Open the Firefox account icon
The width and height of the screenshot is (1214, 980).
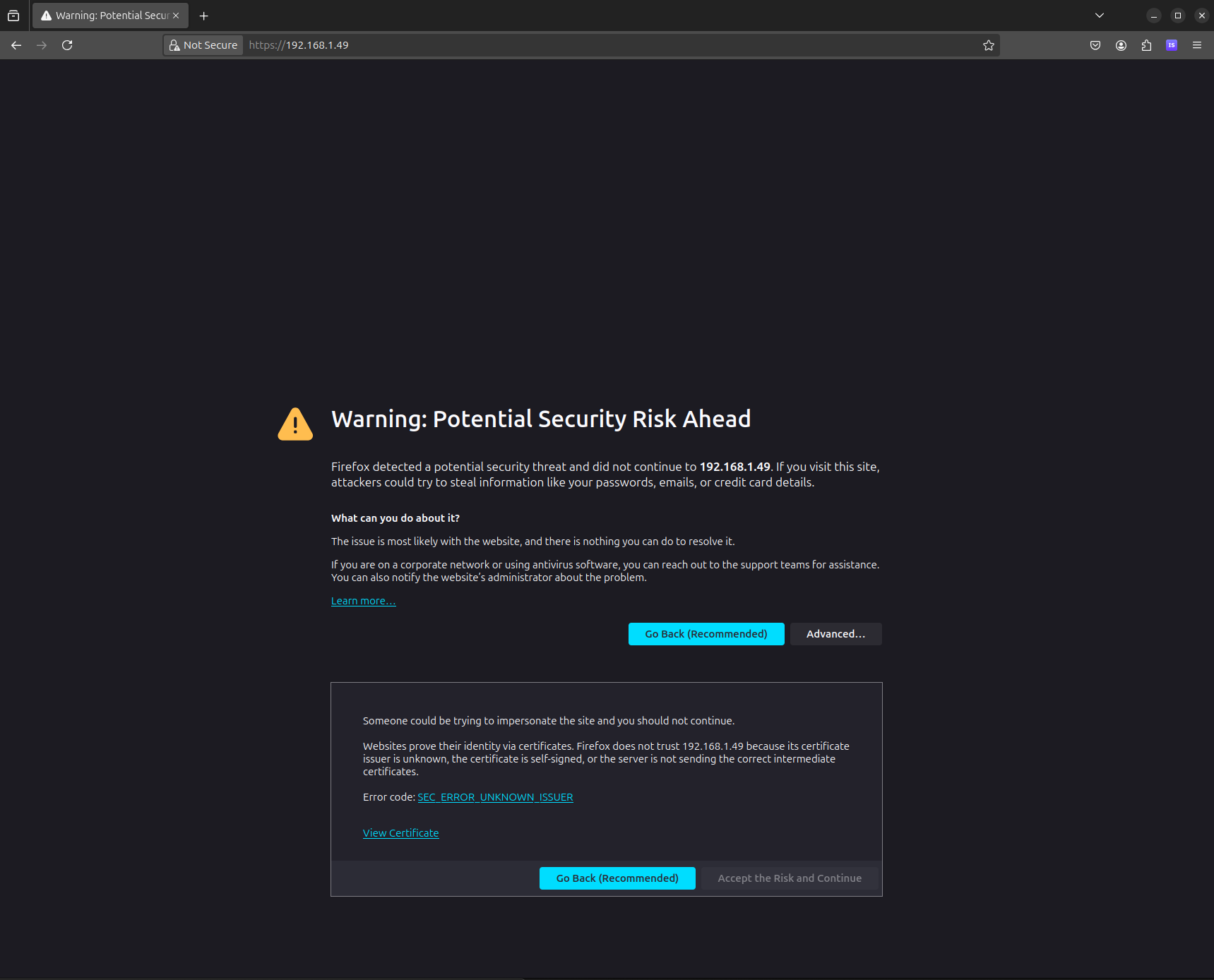click(1121, 45)
